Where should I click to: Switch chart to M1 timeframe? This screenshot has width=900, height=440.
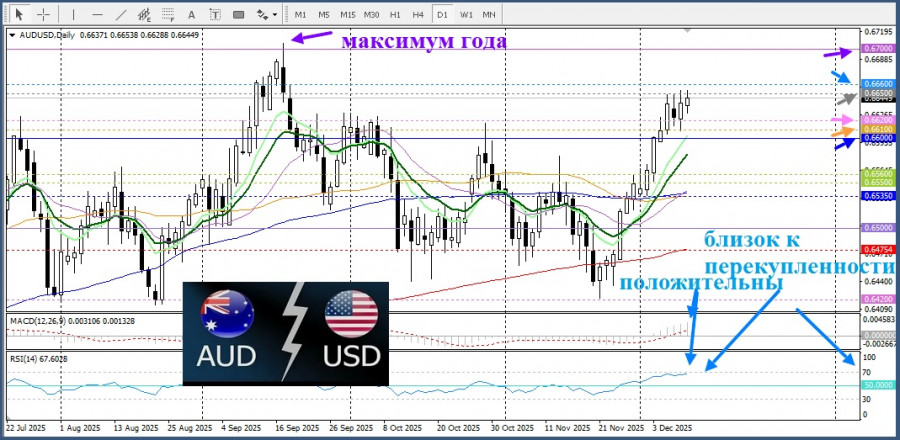pyautogui.click(x=300, y=14)
